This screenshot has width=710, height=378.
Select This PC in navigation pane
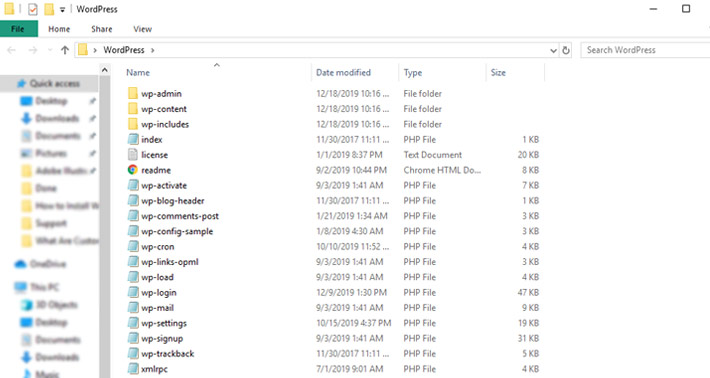44,287
